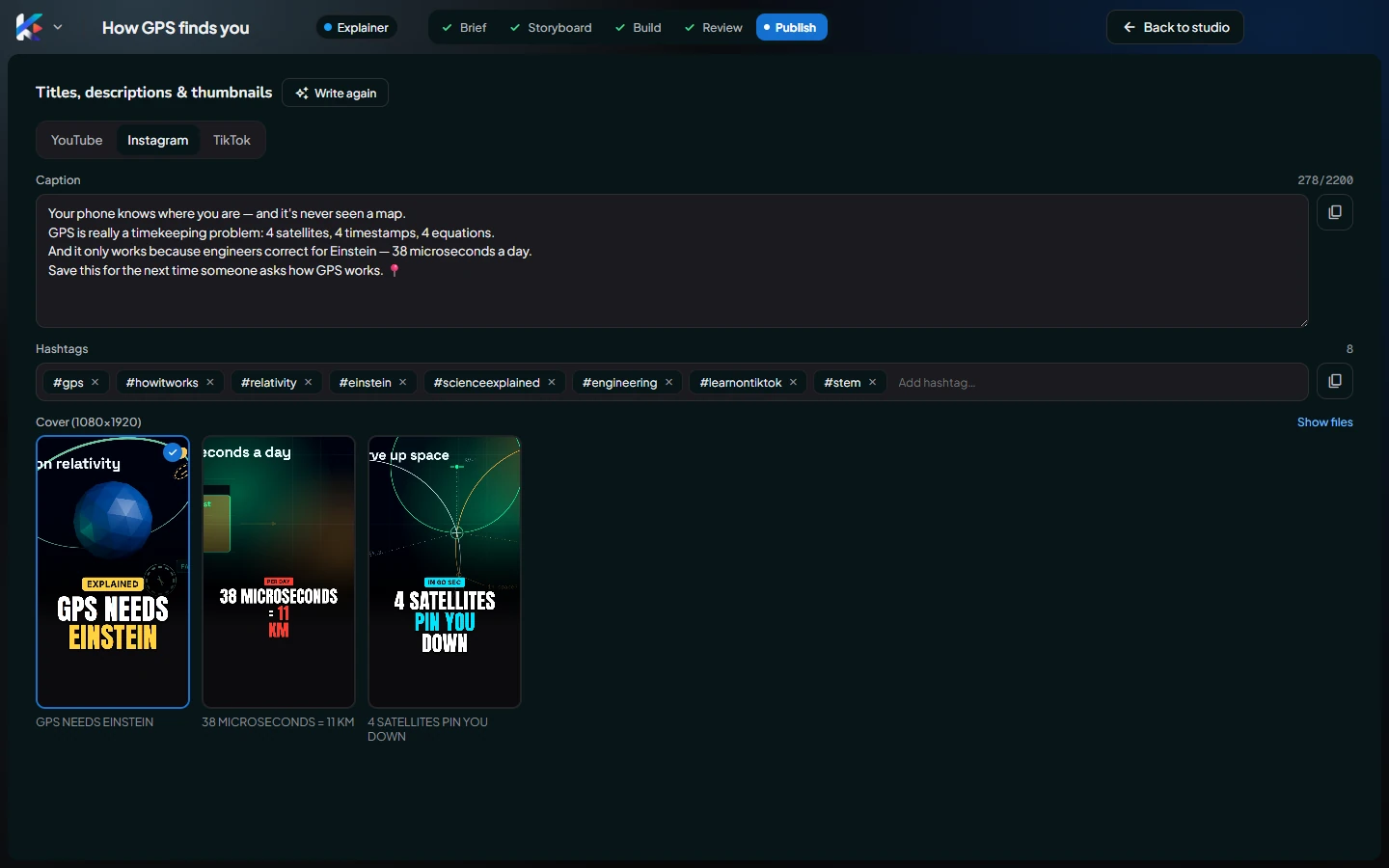This screenshot has width=1389, height=868.
Task: Switch to the YouTube tab
Action: [x=77, y=140]
